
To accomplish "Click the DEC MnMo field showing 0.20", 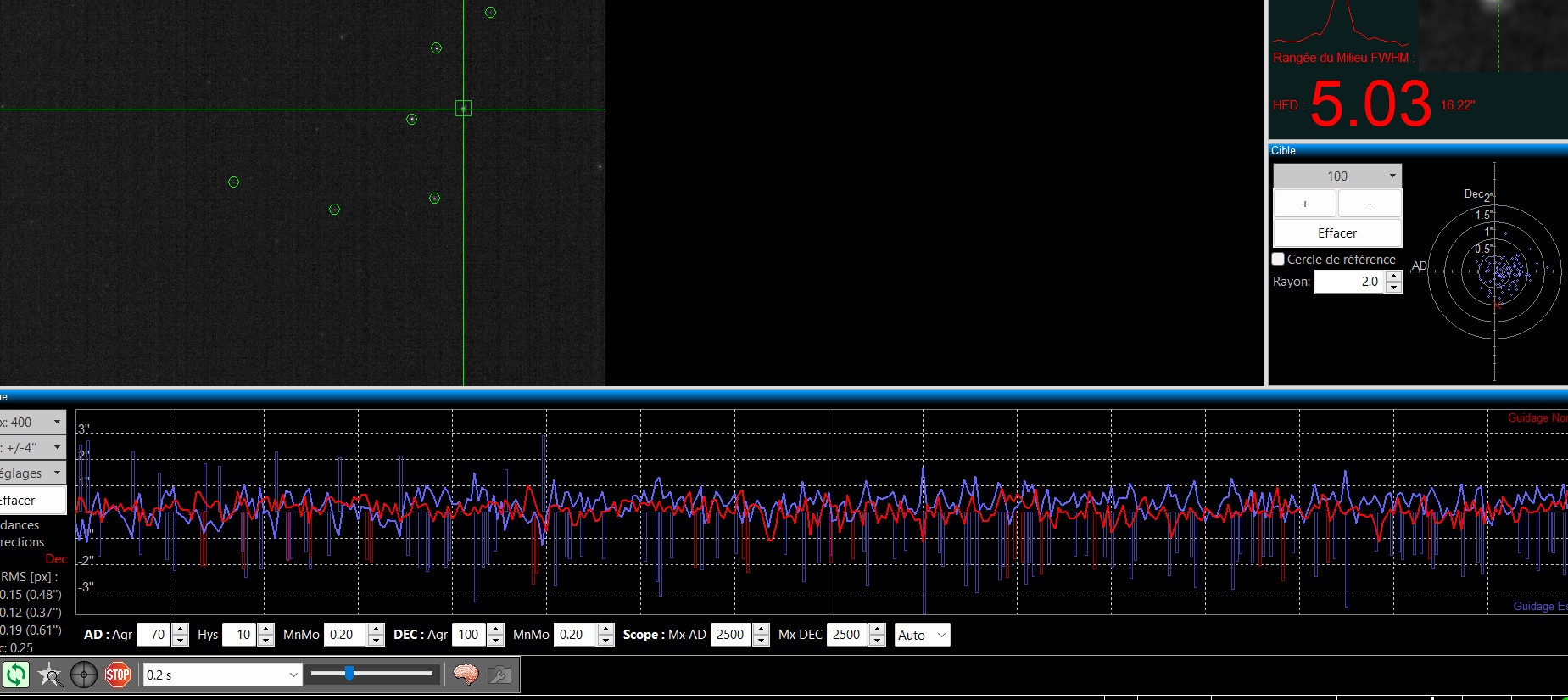I will tap(576, 635).
